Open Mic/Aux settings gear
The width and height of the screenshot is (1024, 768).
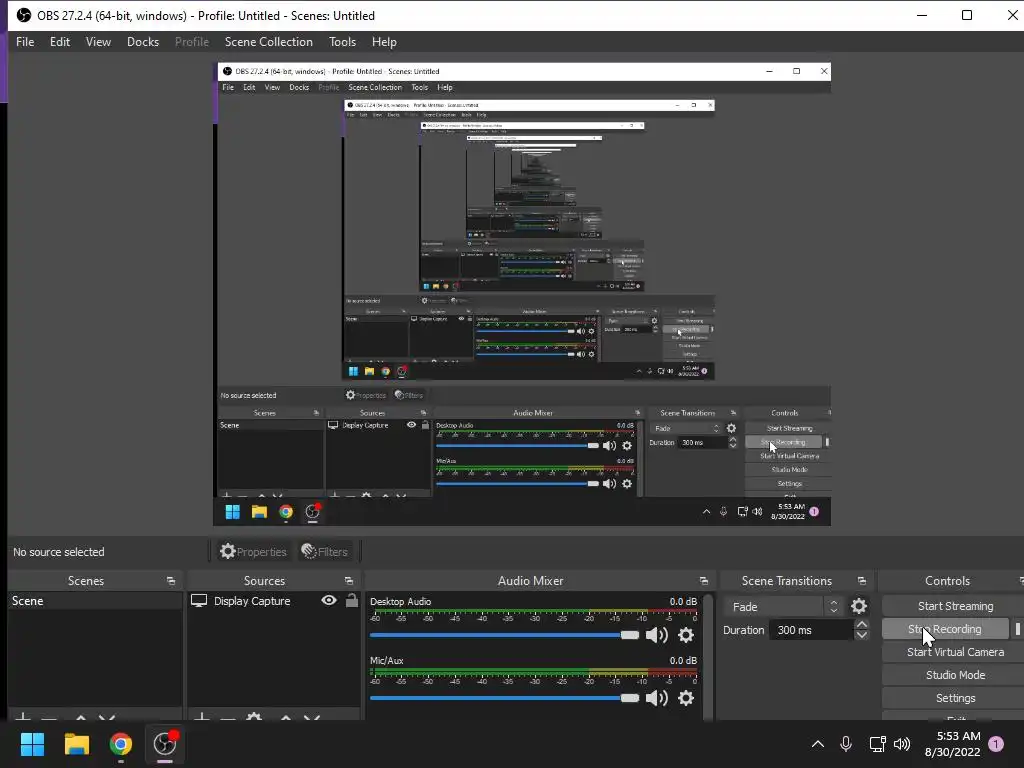[x=686, y=698]
